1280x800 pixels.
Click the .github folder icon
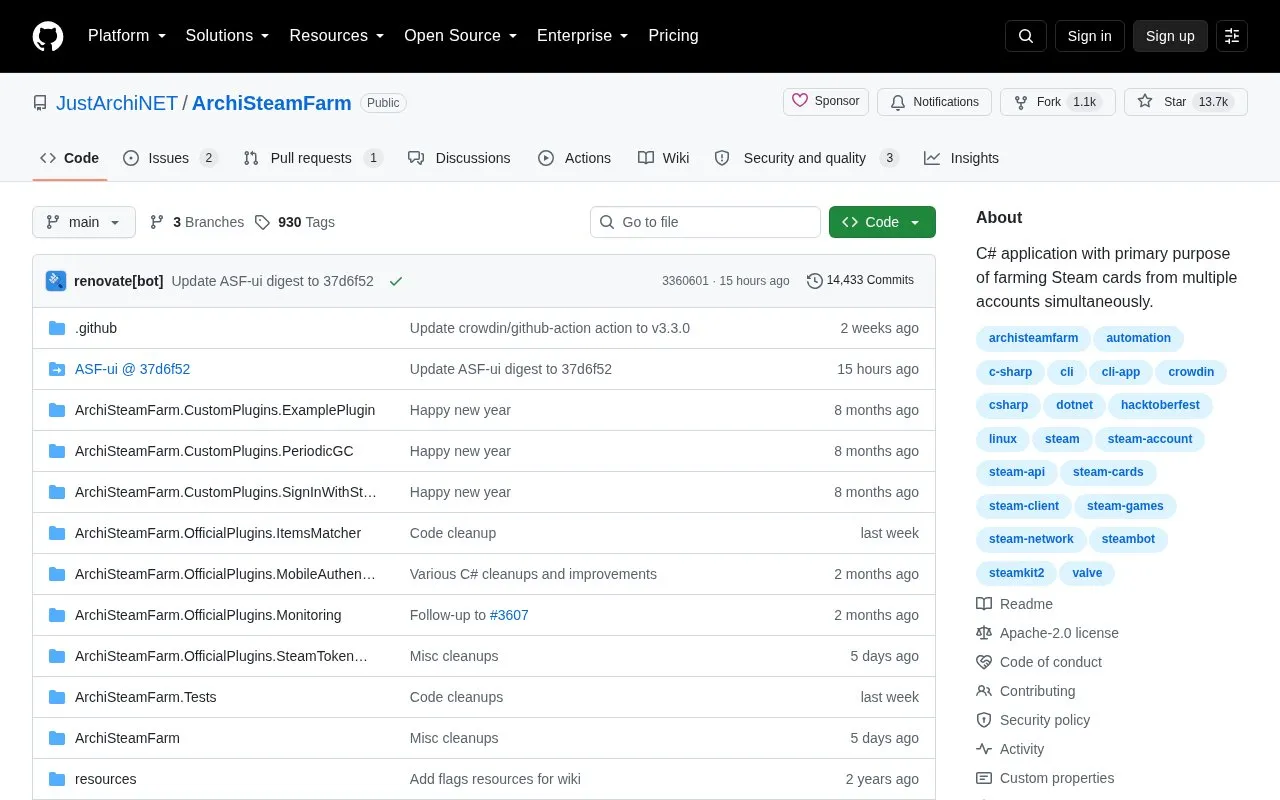point(57,328)
